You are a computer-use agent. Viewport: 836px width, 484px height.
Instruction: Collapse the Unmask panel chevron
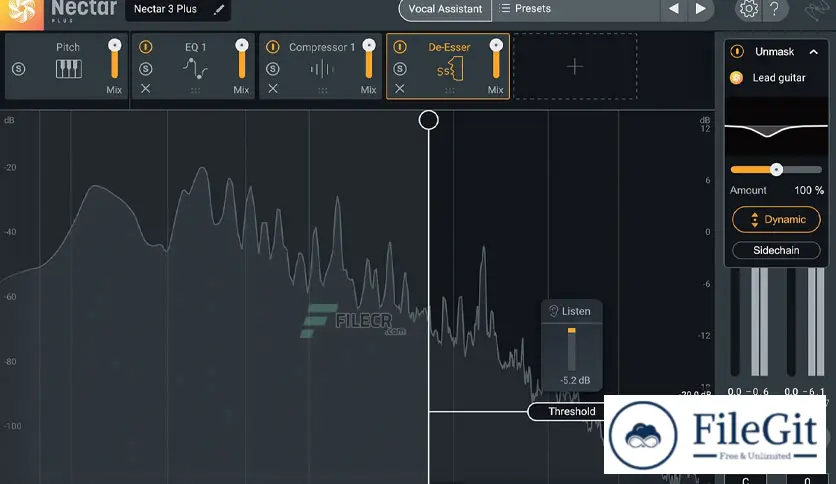(x=814, y=52)
